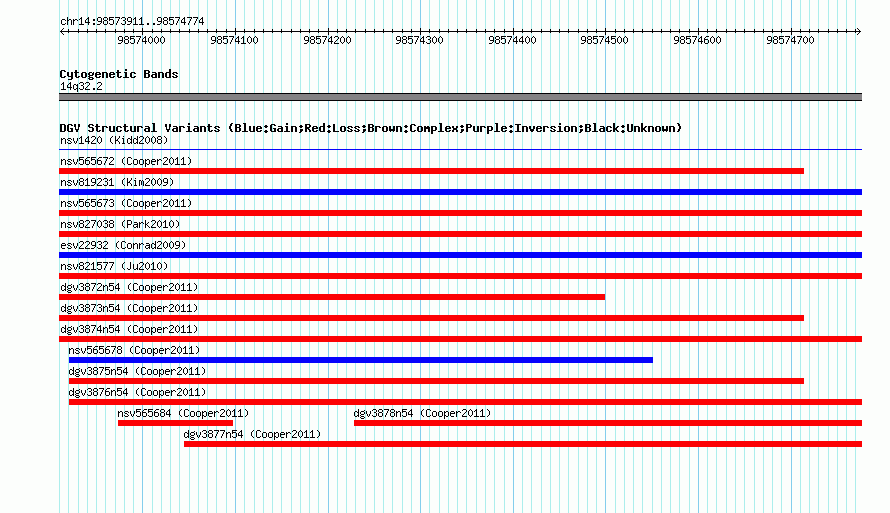Click the esv22932 (Conrad2009) label
890x513 pixels.
123,245
